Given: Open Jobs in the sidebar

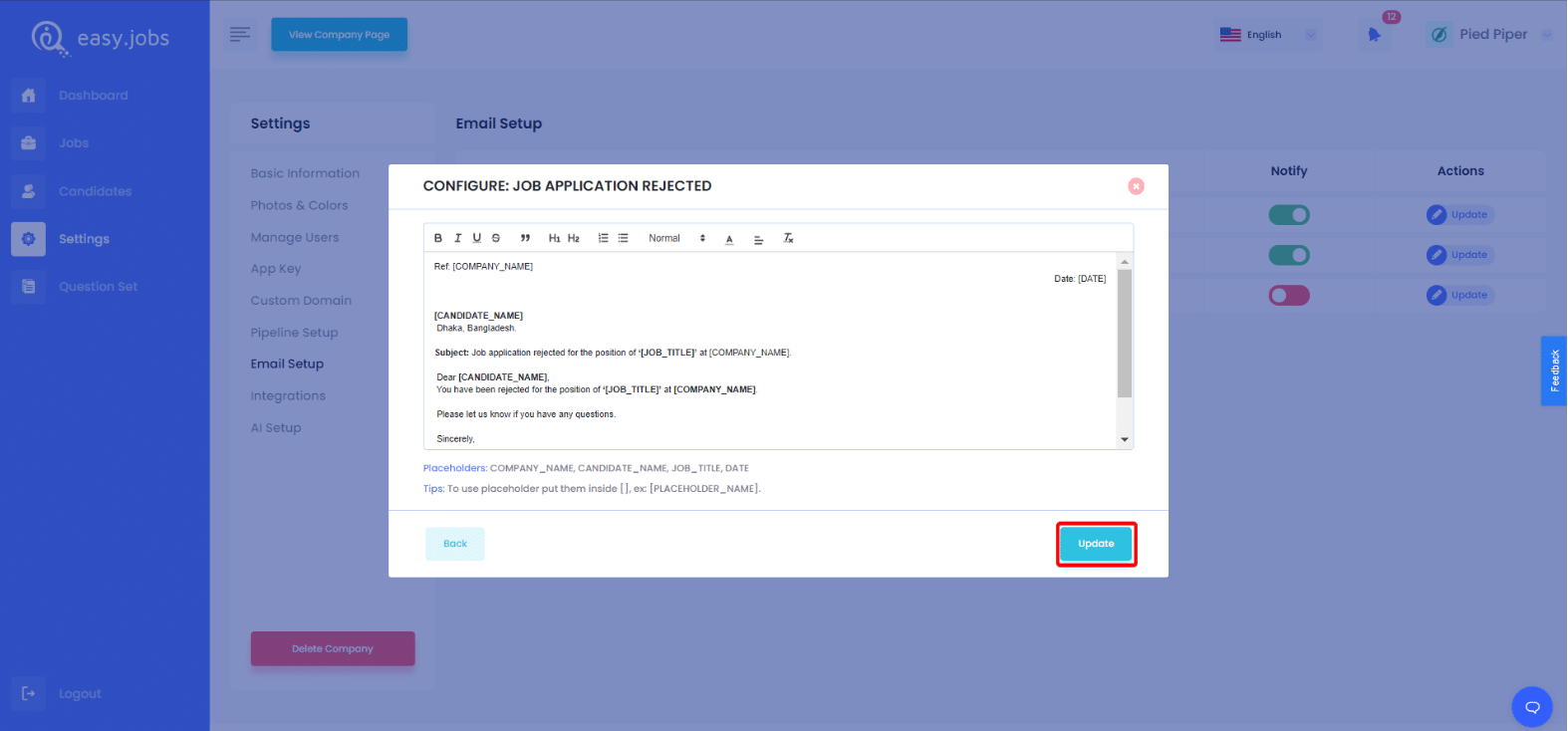Looking at the screenshot, I should pos(74,143).
